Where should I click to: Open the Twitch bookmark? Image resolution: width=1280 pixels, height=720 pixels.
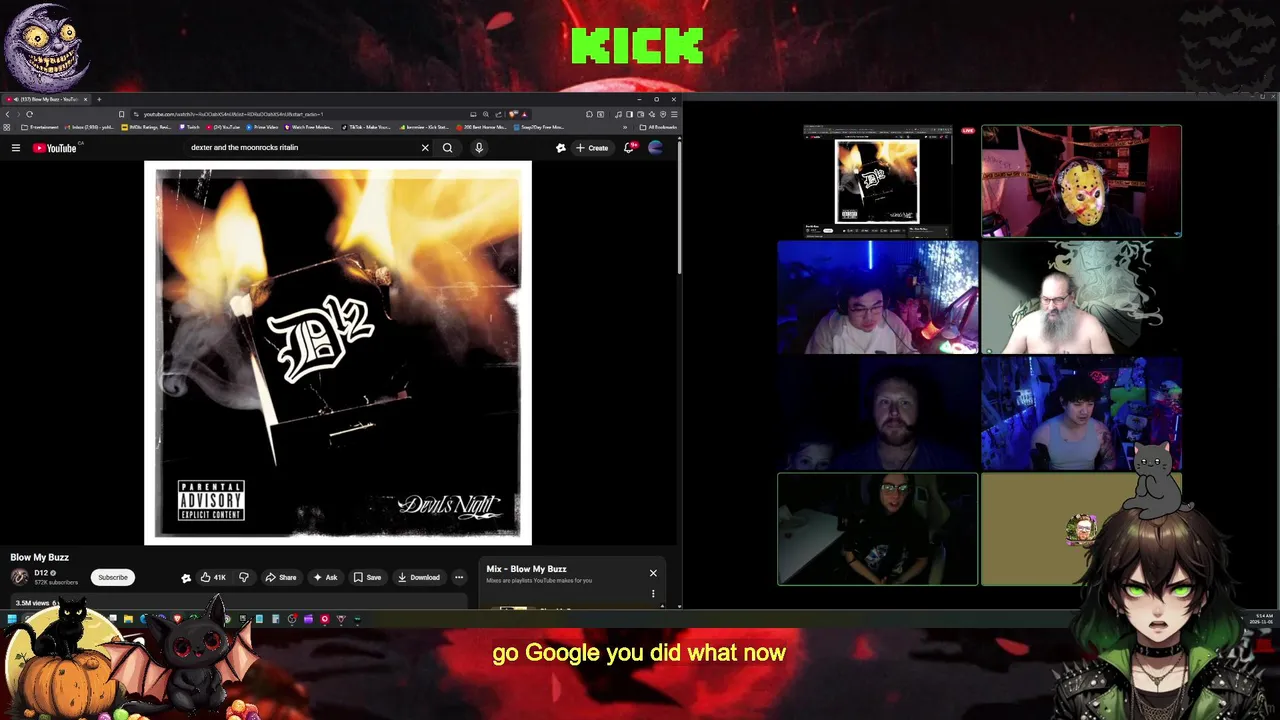tap(190, 127)
